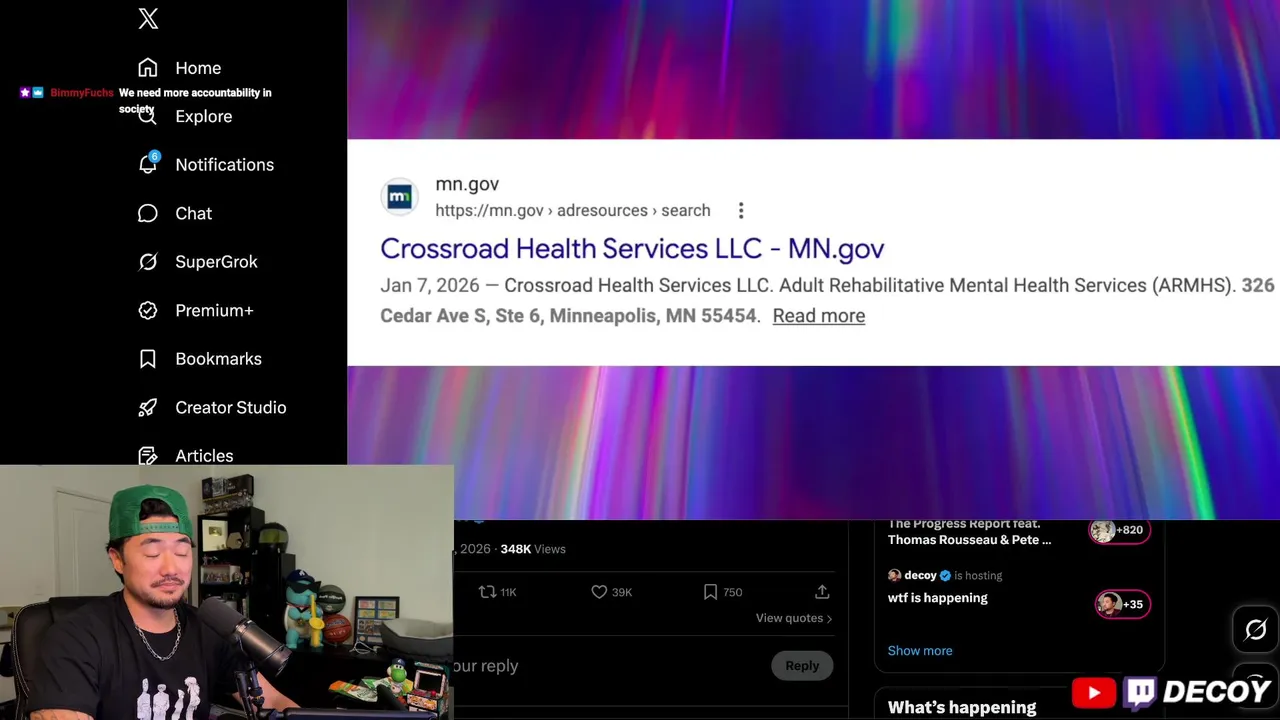Open the Chat bubble icon
Image resolution: width=1280 pixels, height=720 pixels.
[148, 213]
